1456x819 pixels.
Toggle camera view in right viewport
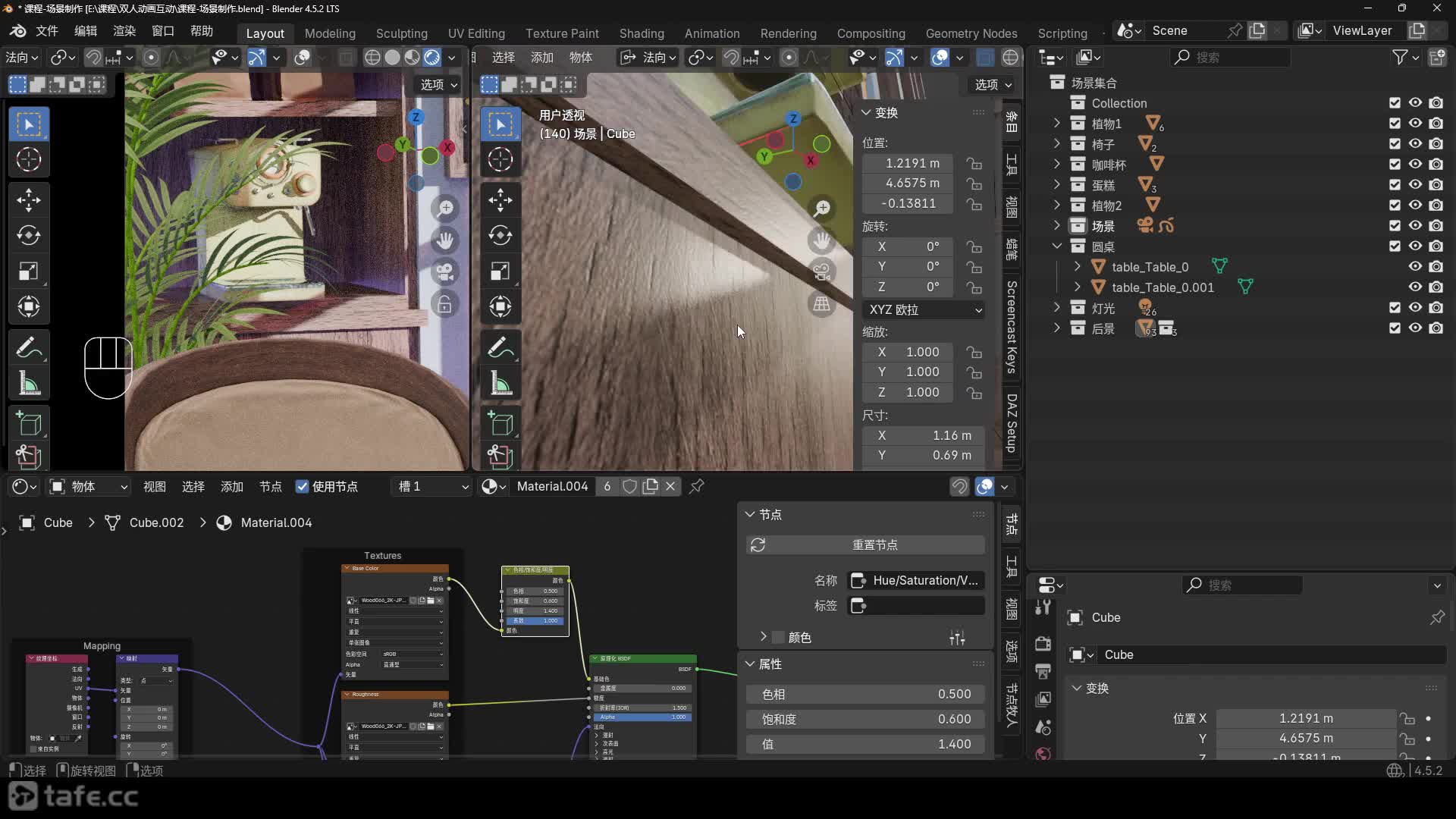pyautogui.click(x=821, y=271)
